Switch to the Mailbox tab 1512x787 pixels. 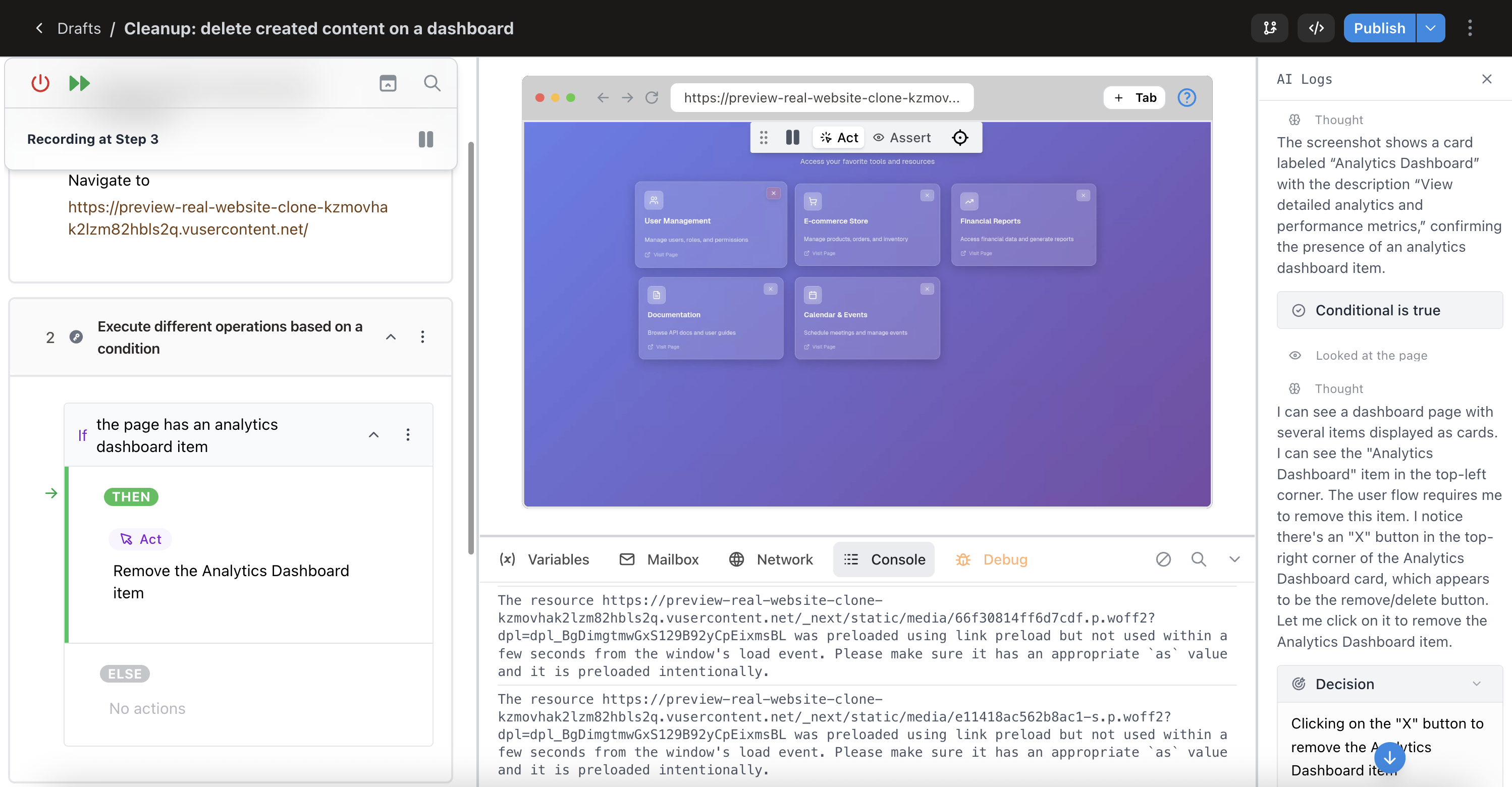click(x=659, y=559)
